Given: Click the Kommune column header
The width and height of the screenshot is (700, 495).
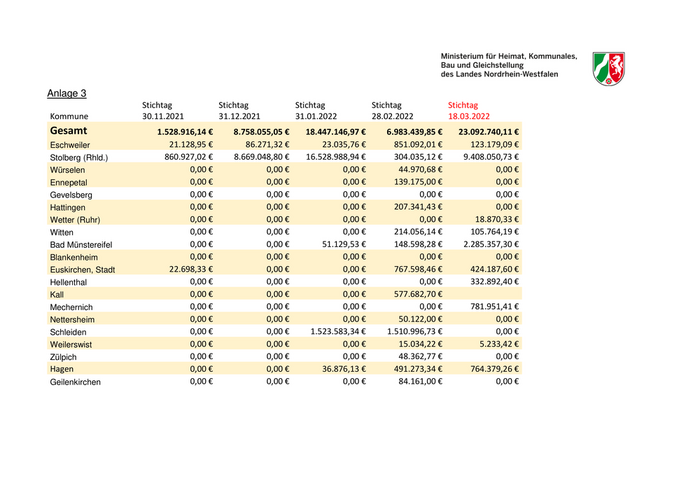Looking at the screenshot, I should click(69, 116).
